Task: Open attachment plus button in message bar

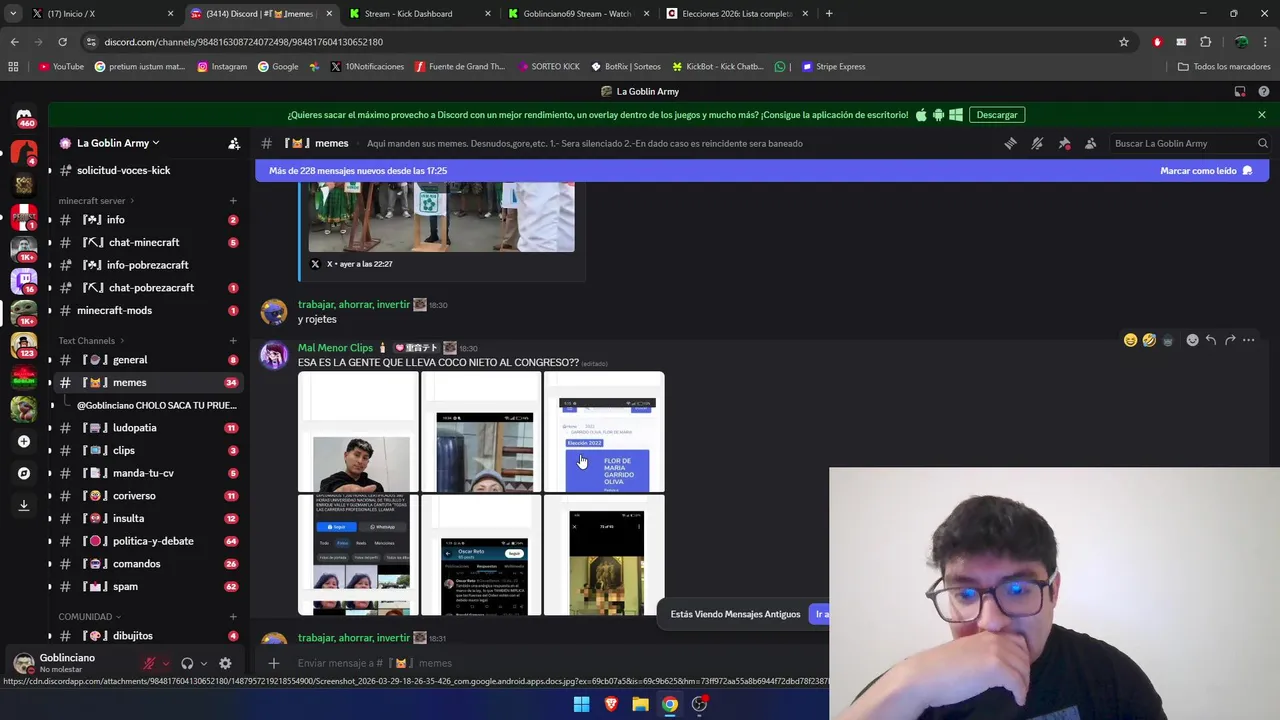Action: coord(273,663)
